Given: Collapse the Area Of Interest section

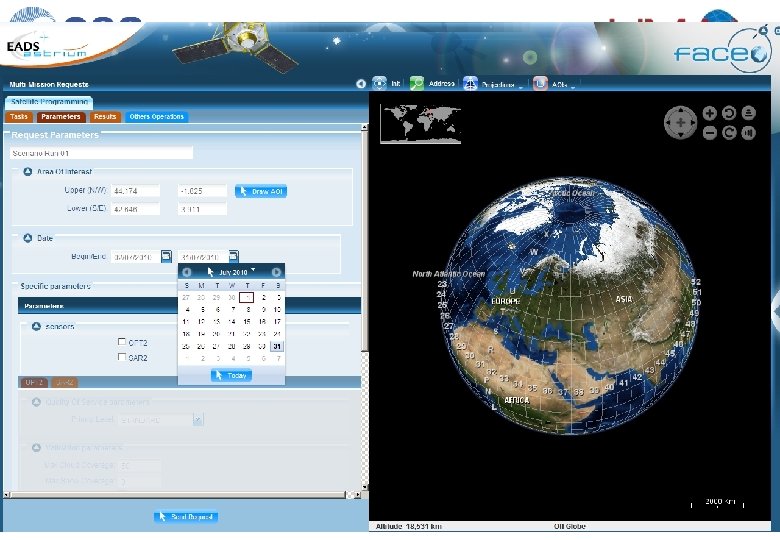Looking at the screenshot, I should [28, 172].
